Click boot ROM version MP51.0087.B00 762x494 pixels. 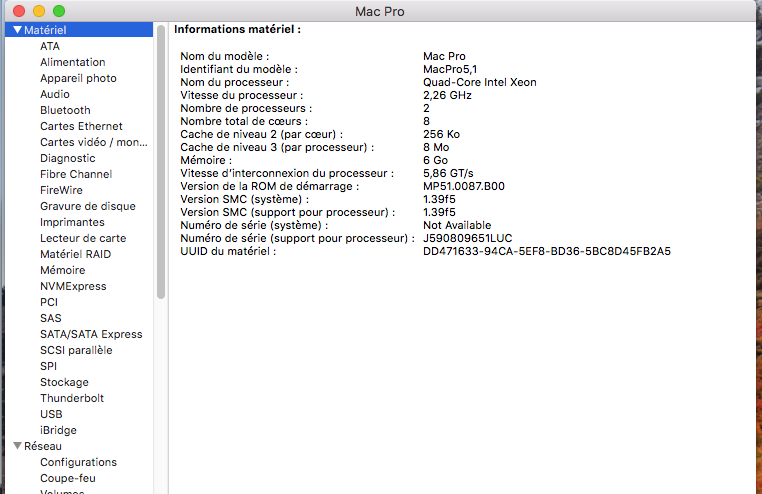click(x=464, y=187)
